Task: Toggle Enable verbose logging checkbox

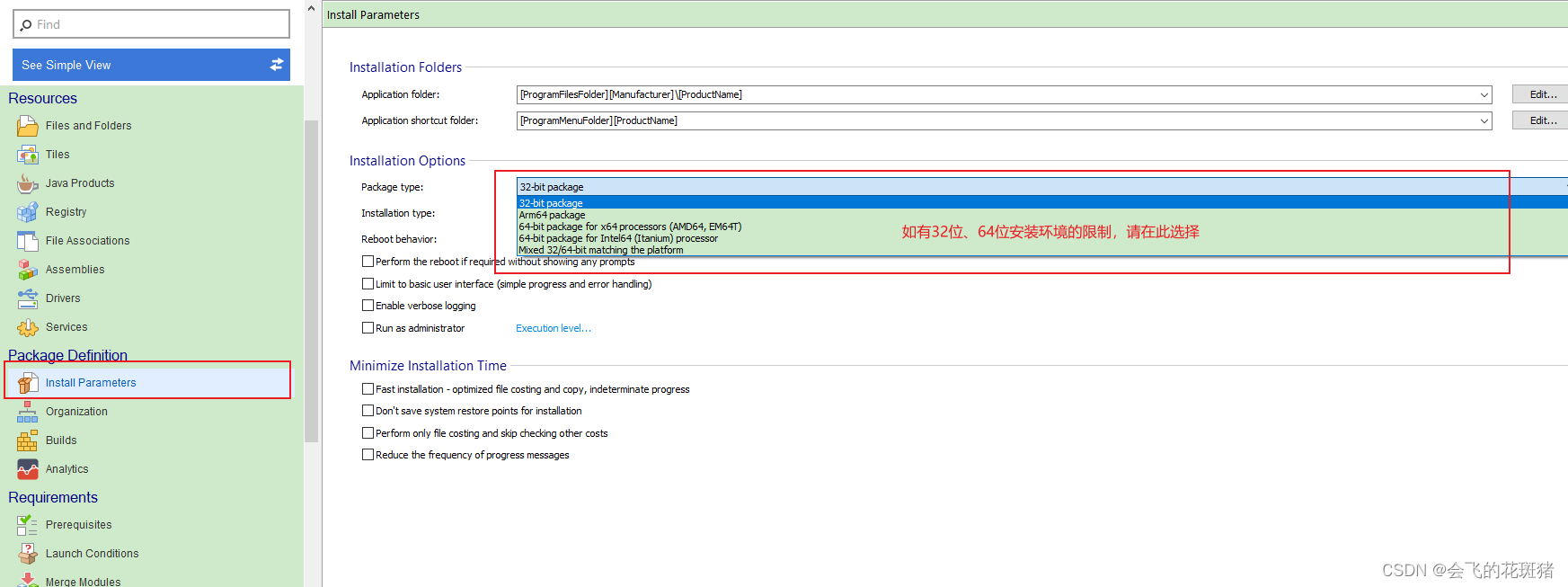Action: 368,306
